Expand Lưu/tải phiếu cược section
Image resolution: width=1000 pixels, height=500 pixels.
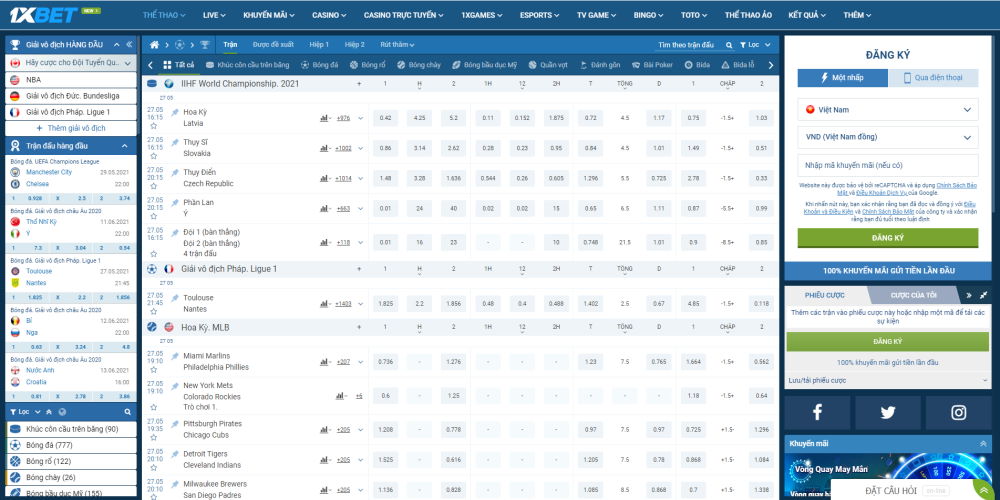coord(888,380)
